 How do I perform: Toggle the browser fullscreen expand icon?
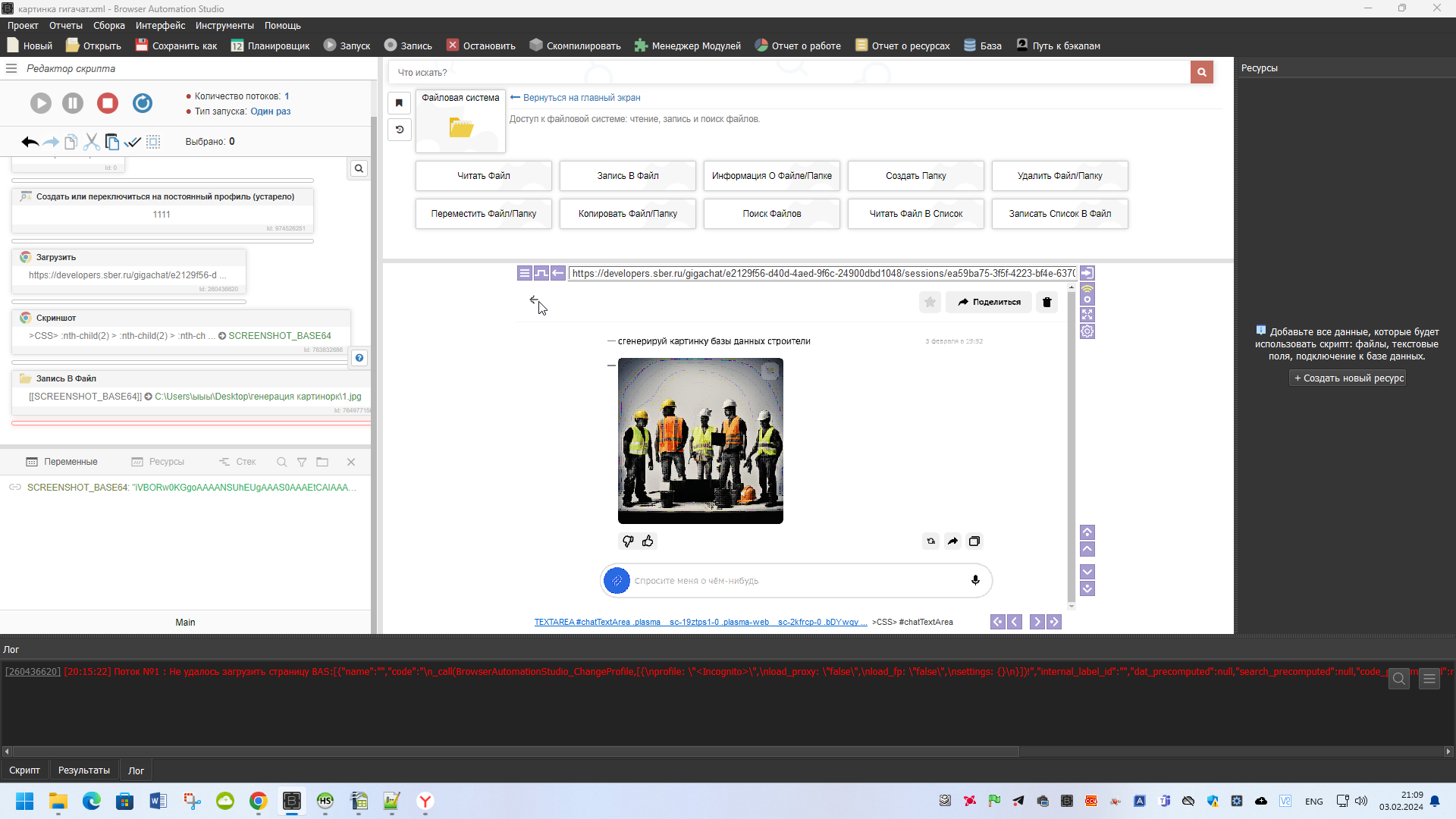1087,314
